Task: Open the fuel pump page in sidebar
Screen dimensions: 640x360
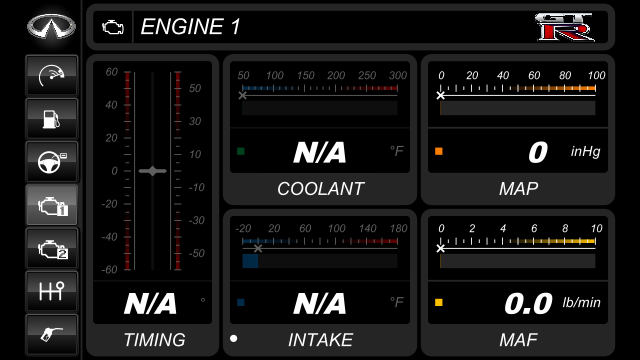Action: click(x=51, y=119)
